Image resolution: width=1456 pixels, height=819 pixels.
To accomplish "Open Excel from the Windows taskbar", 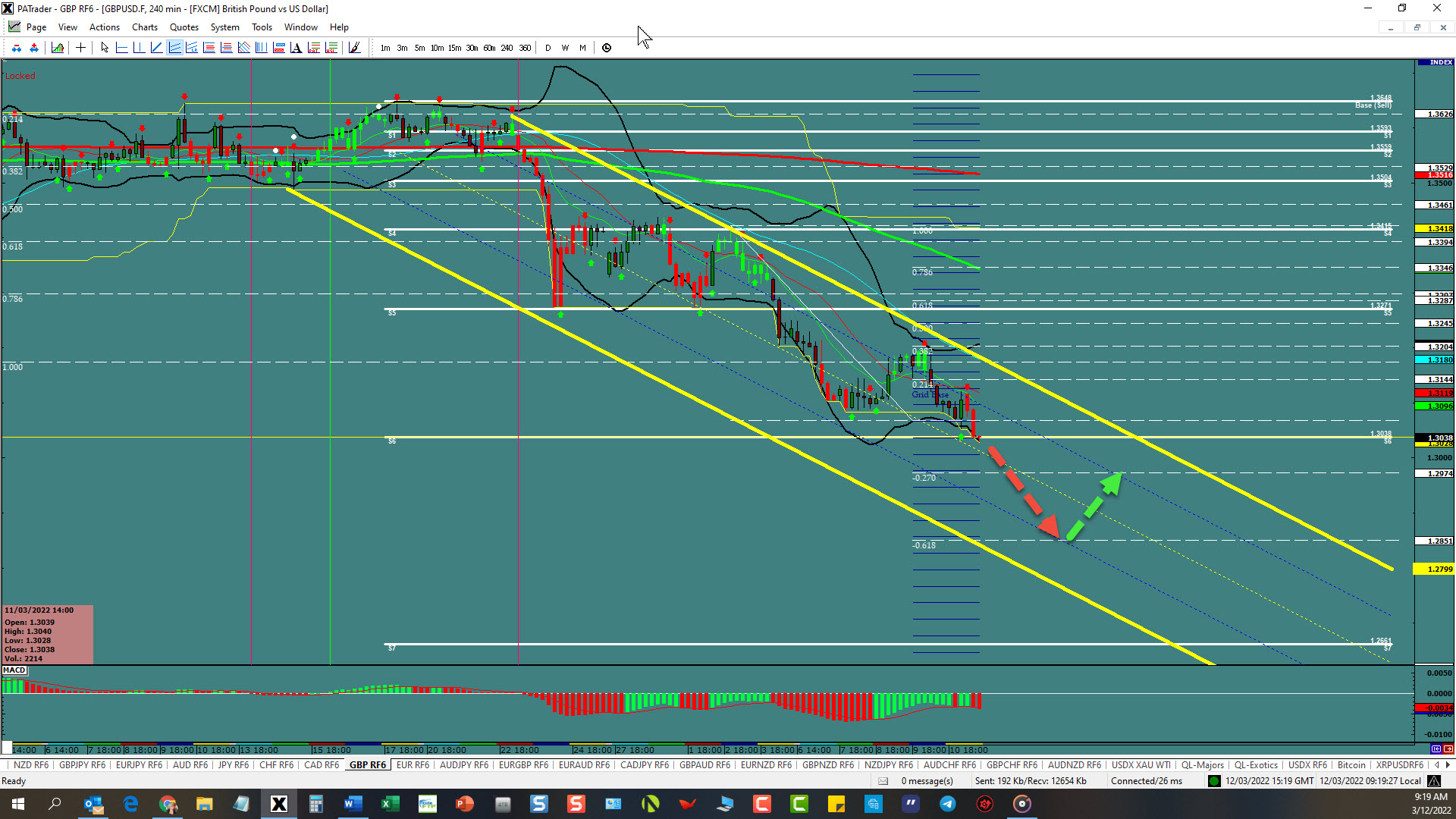I will [x=390, y=804].
